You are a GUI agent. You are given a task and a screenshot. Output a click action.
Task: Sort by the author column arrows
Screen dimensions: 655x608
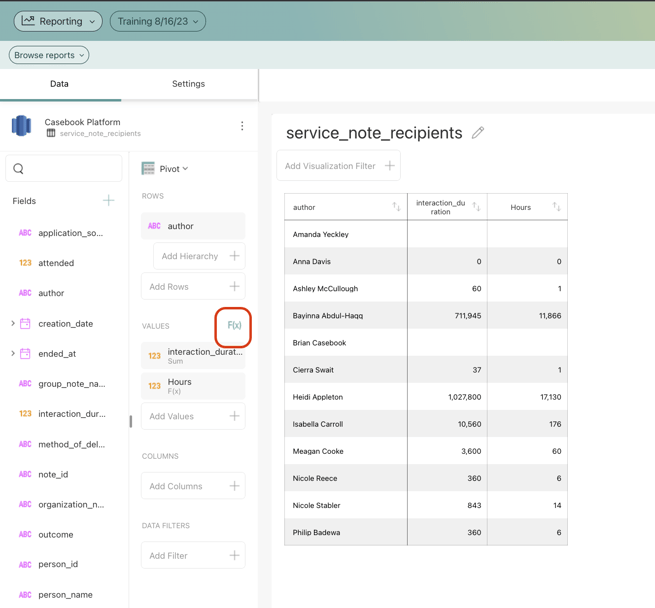(396, 207)
